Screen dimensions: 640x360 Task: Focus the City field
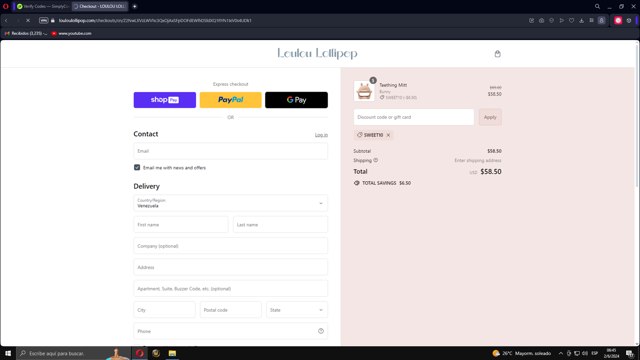(x=164, y=310)
